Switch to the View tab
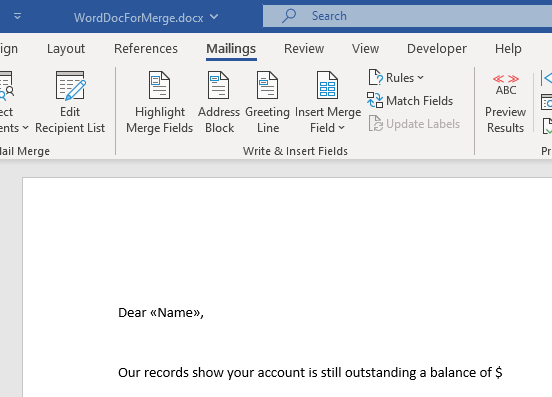 pyautogui.click(x=365, y=49)
